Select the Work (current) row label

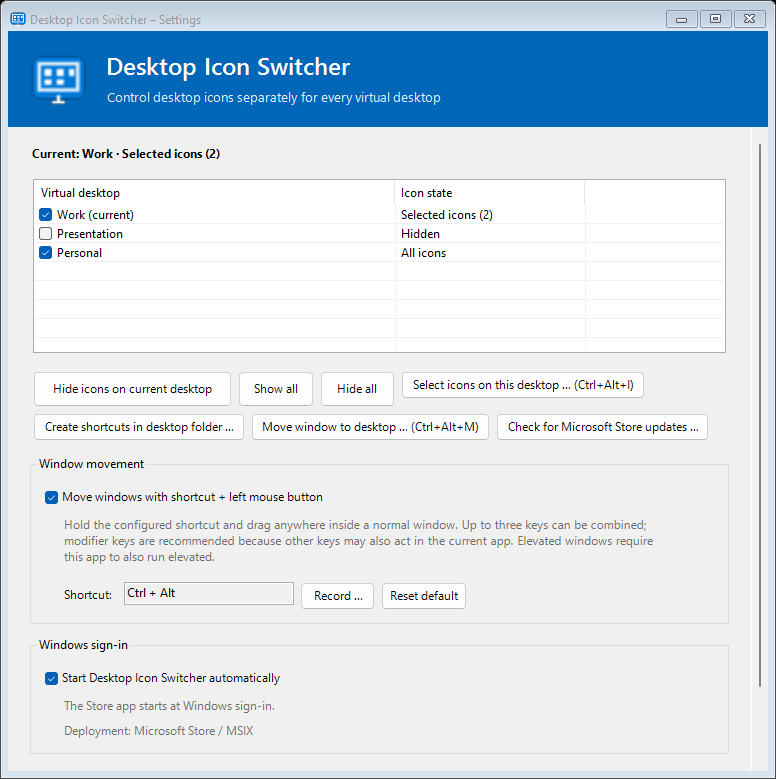[x=95, y=215]
